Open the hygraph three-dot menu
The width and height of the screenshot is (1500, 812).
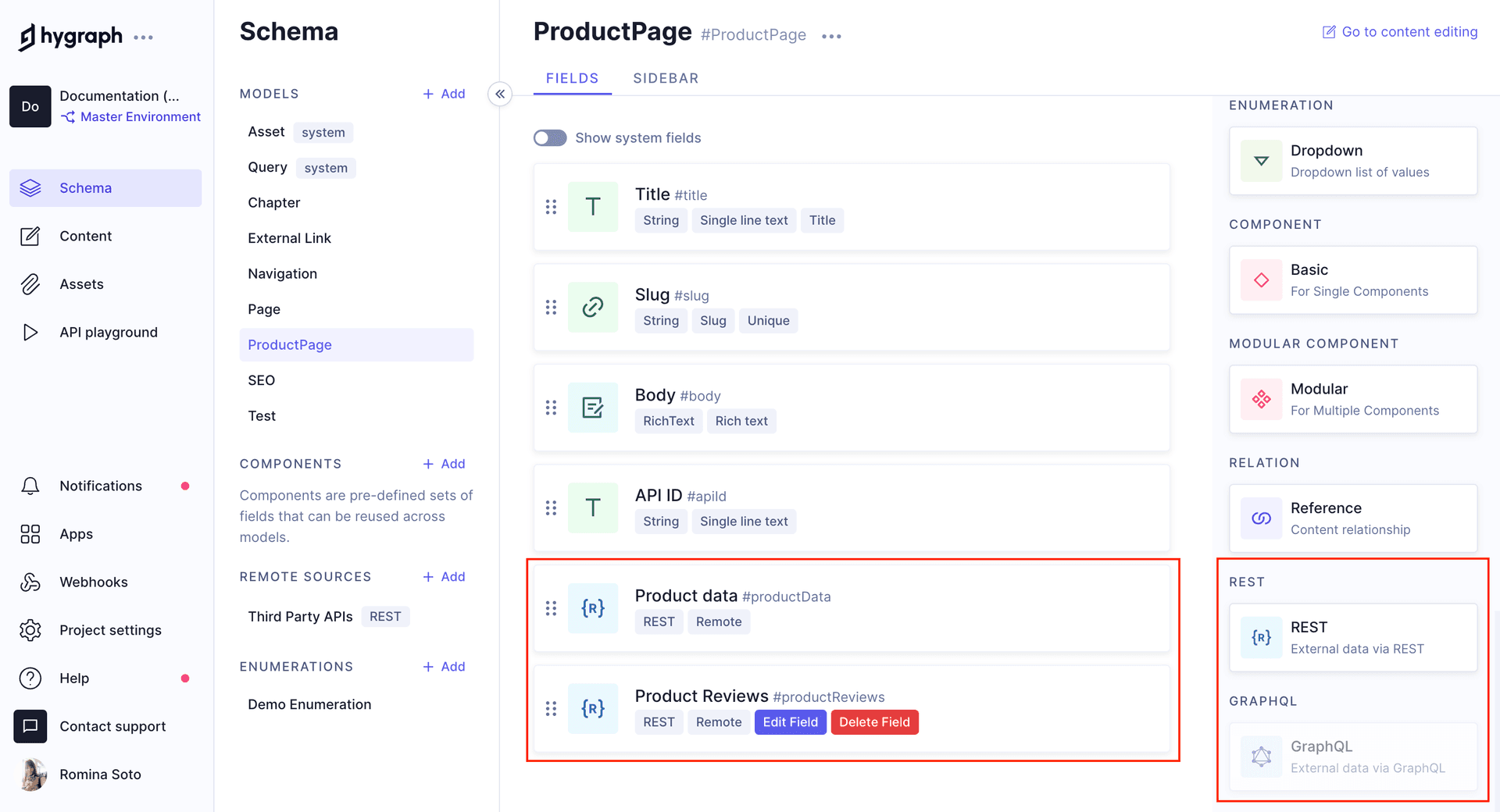point(143,37)
